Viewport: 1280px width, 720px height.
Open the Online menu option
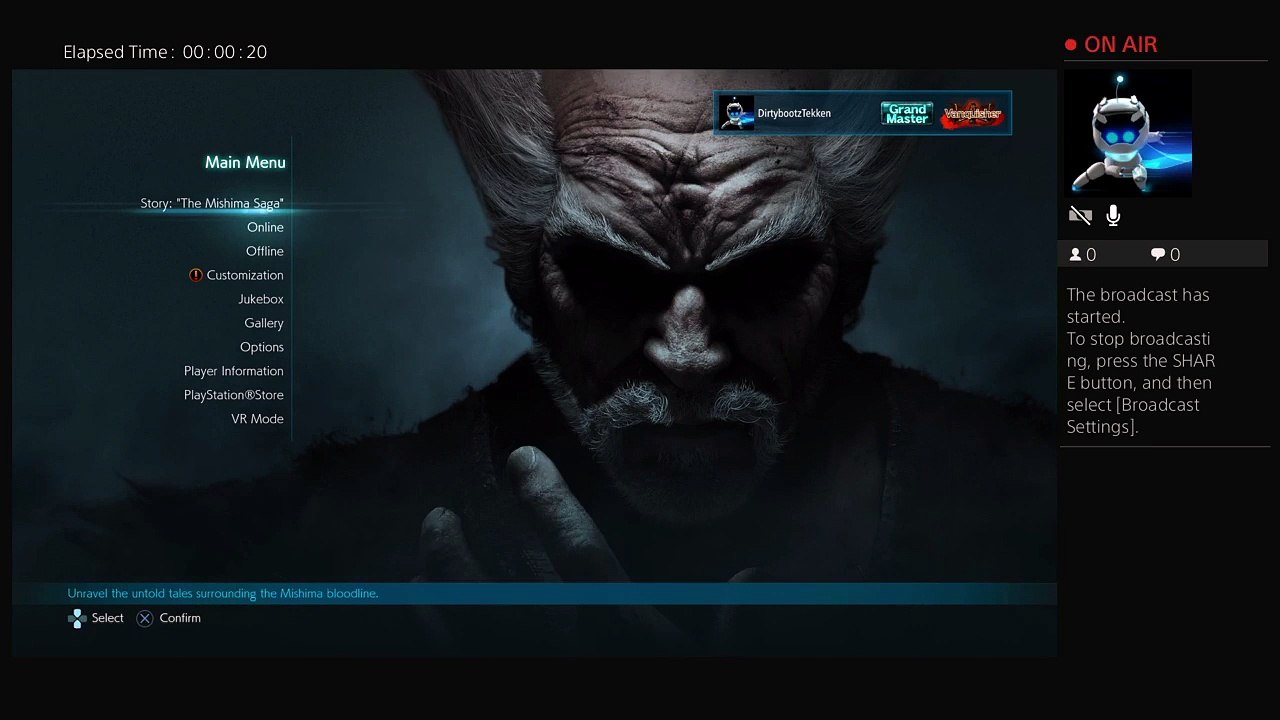(x=265, y=227)
